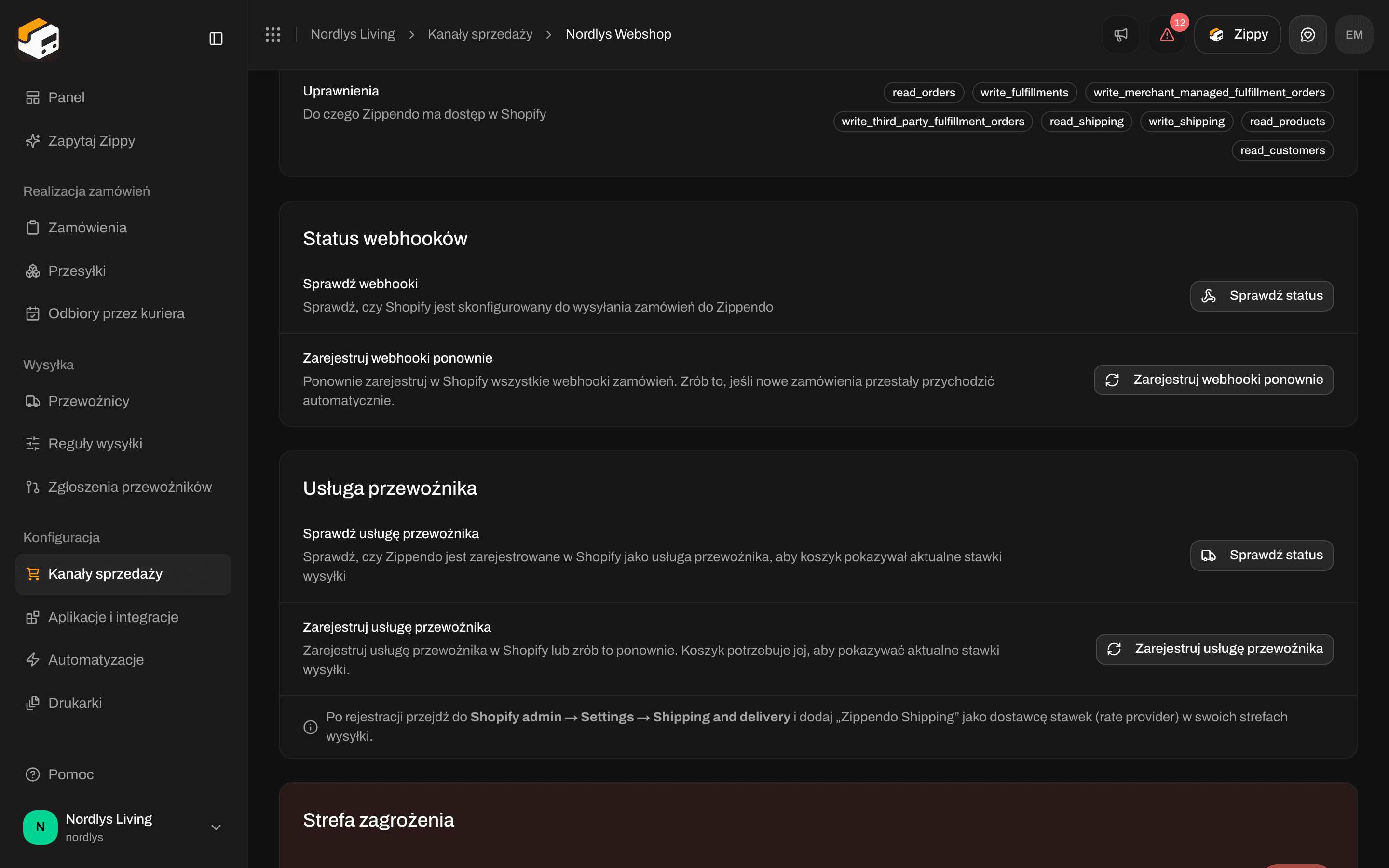Image resolution: width=1389 pixels, height=868 pixels.
Task: Open alerts with the 12 badge
Action: (1167, 34)
